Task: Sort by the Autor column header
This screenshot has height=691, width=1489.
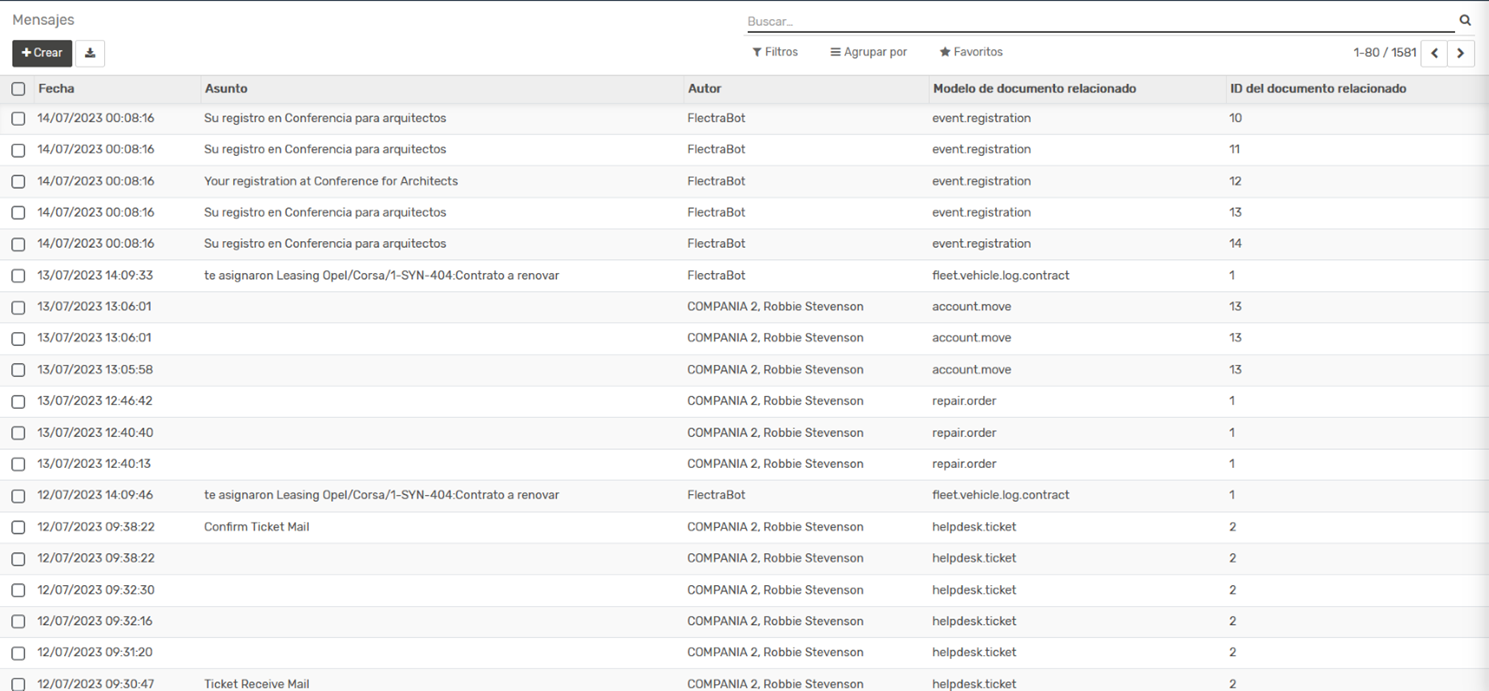Action: pyautogui.click(x=704, y=89)
